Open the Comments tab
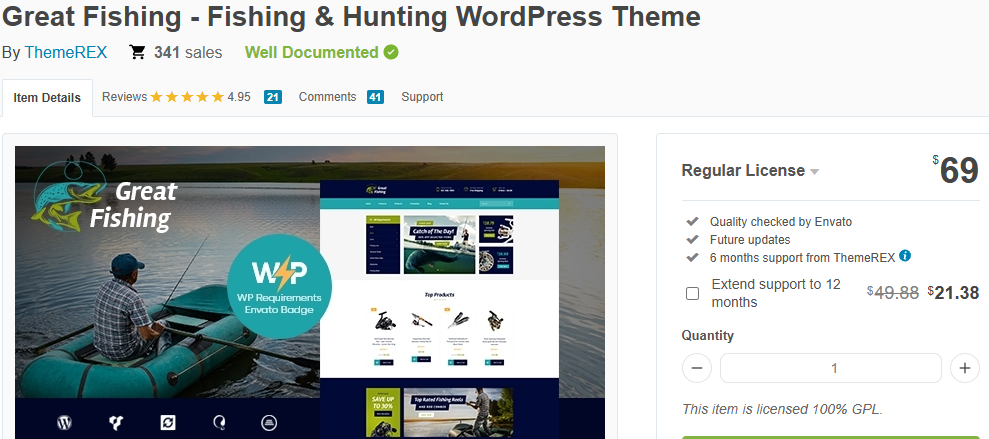Screen dimensions: 989x439 click(x=327, y=97)
